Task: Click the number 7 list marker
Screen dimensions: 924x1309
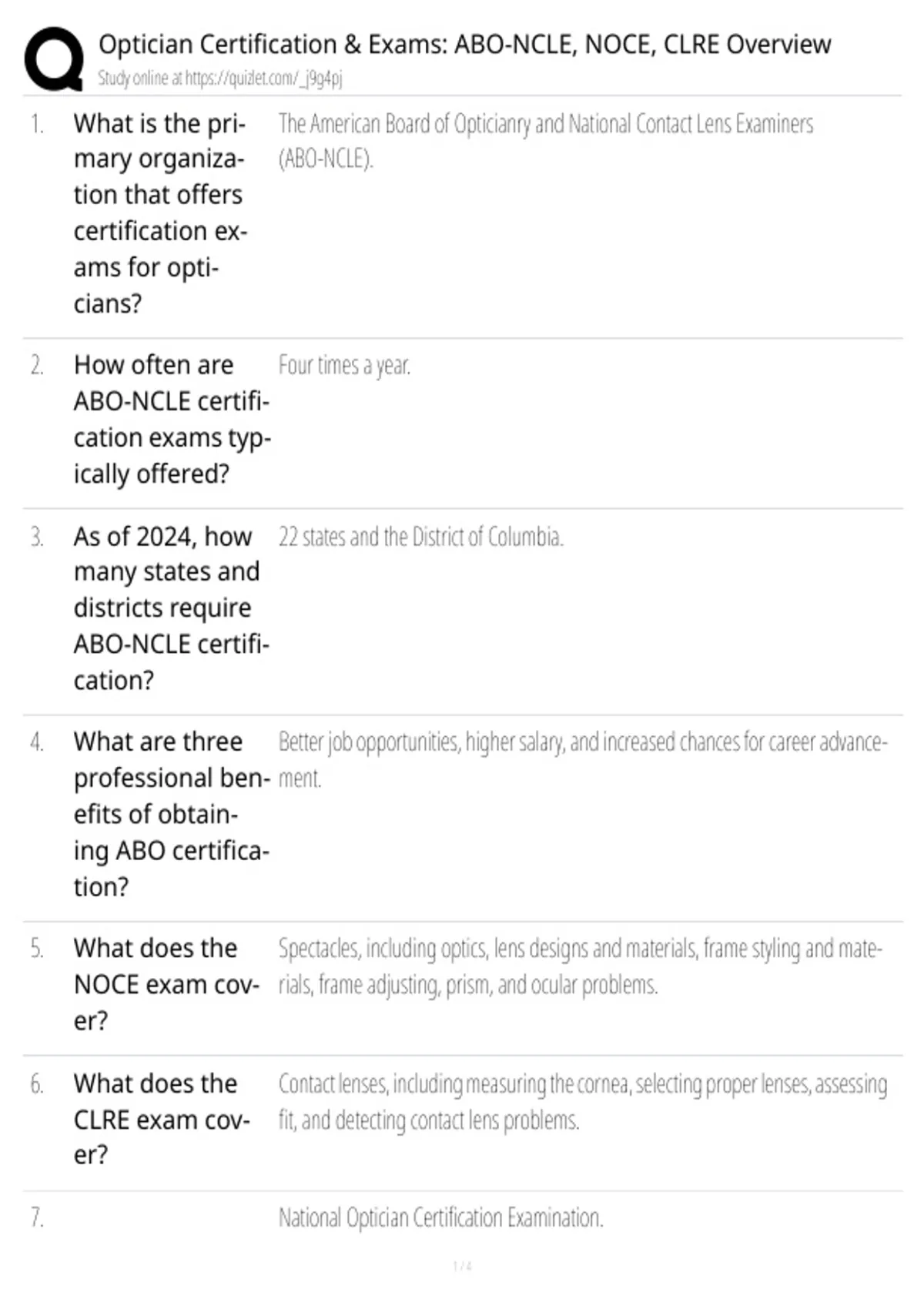Action: pyautogui.click(x=37, y=1217)
